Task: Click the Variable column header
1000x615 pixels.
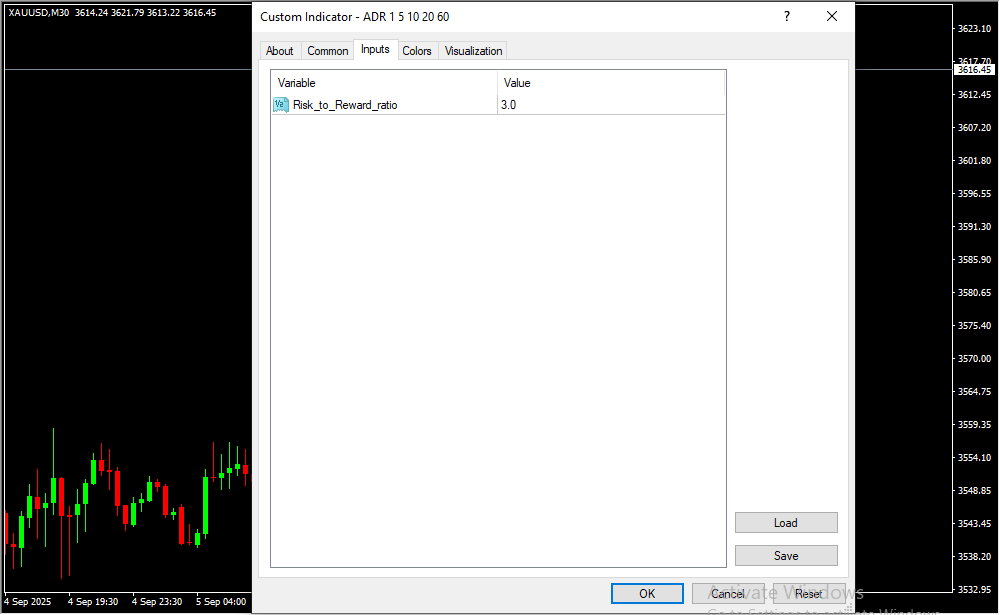Action: tap(385, 83)
